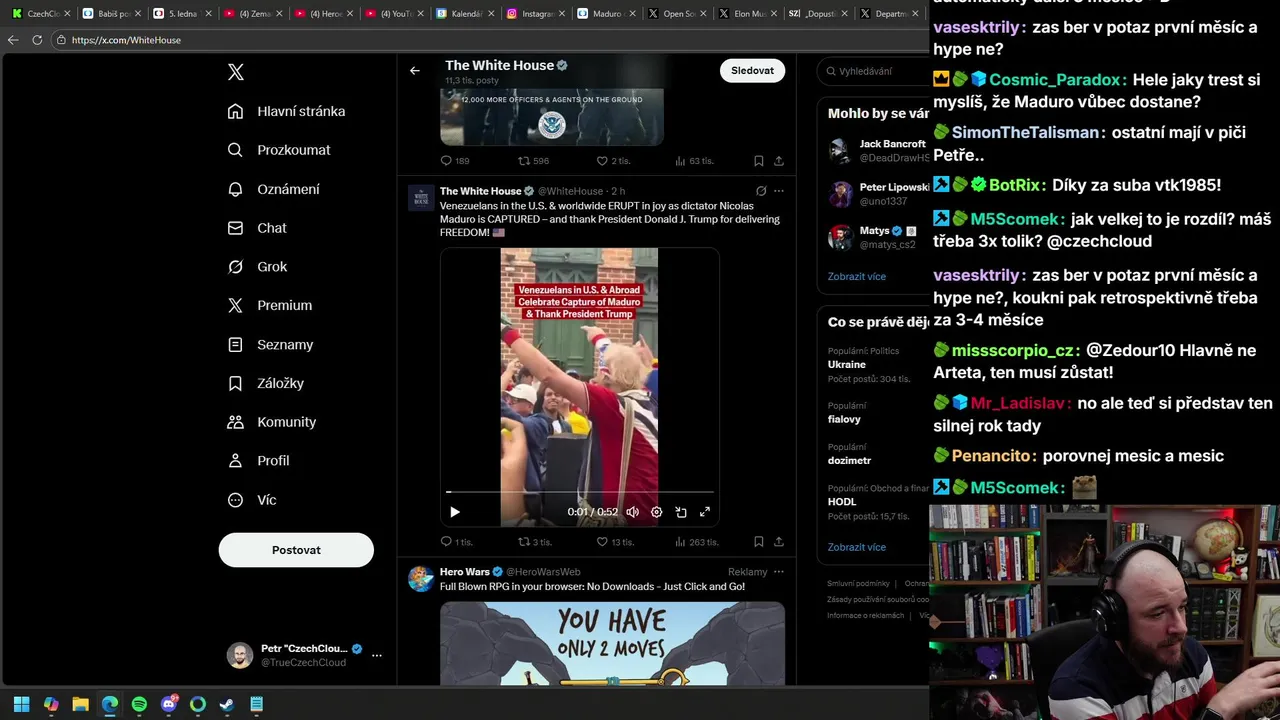Open video settings gear
The width and height of the screenshot is (1280, 720).
tap(657, 512)
